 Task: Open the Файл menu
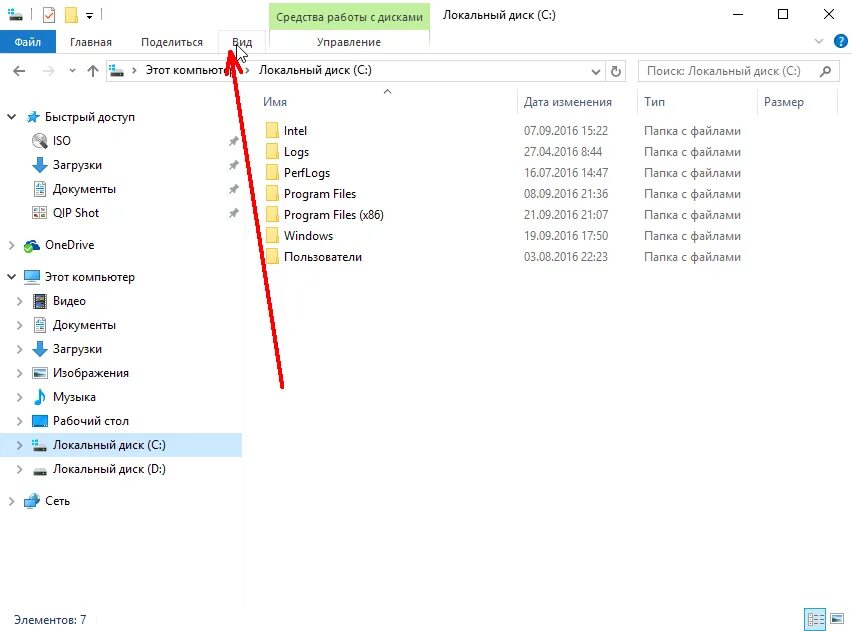click(28, 42)
